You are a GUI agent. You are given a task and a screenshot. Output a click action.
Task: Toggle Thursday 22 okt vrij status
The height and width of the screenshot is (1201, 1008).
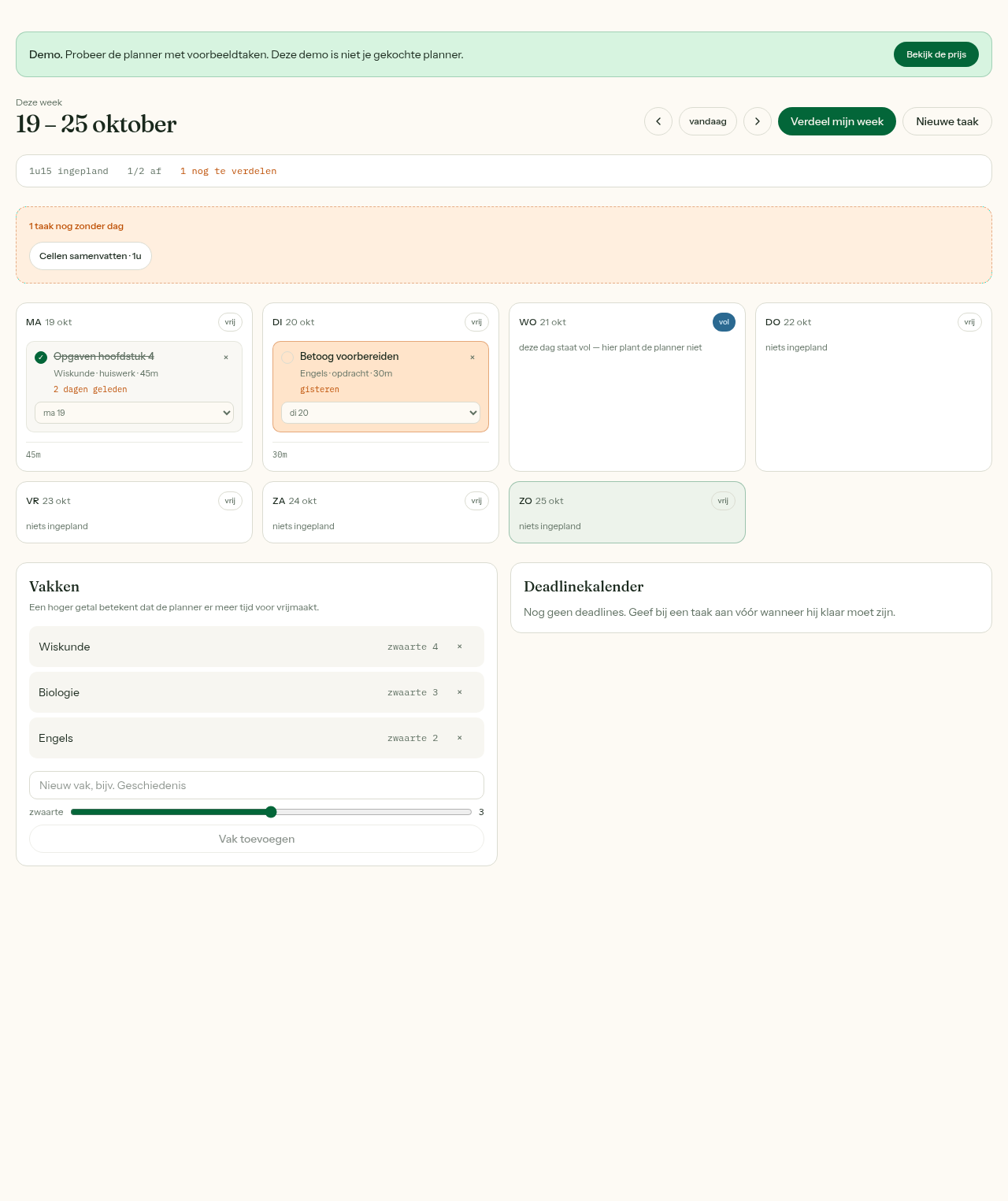click(969, 322)
